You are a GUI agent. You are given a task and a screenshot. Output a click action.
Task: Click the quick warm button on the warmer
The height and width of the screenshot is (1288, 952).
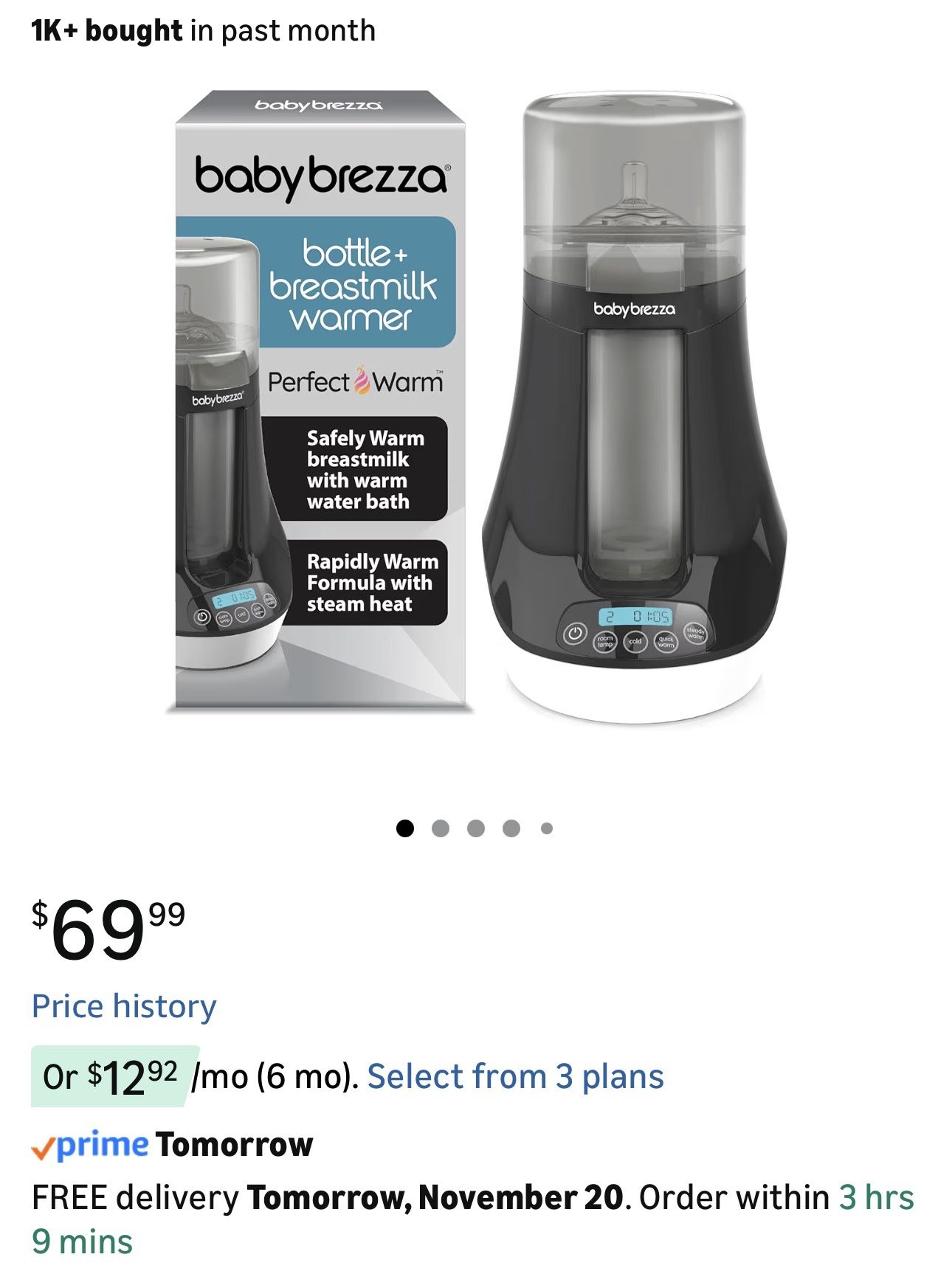(666, 642)
